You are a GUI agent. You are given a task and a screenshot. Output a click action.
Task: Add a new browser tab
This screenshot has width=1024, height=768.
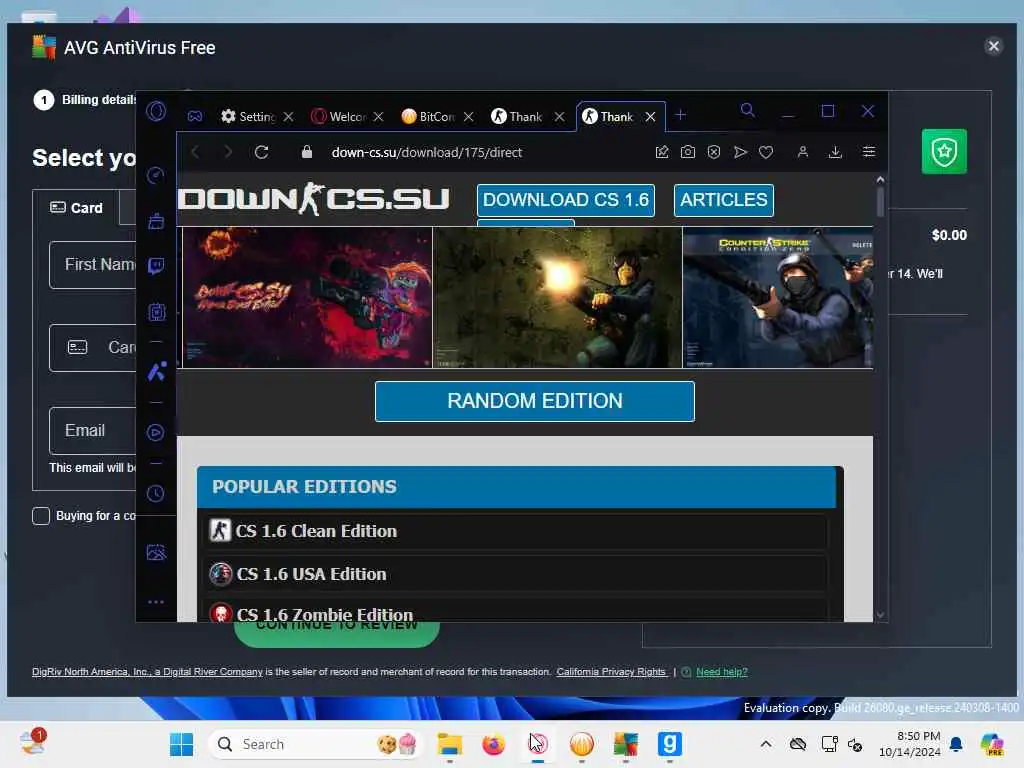(680, 115)
